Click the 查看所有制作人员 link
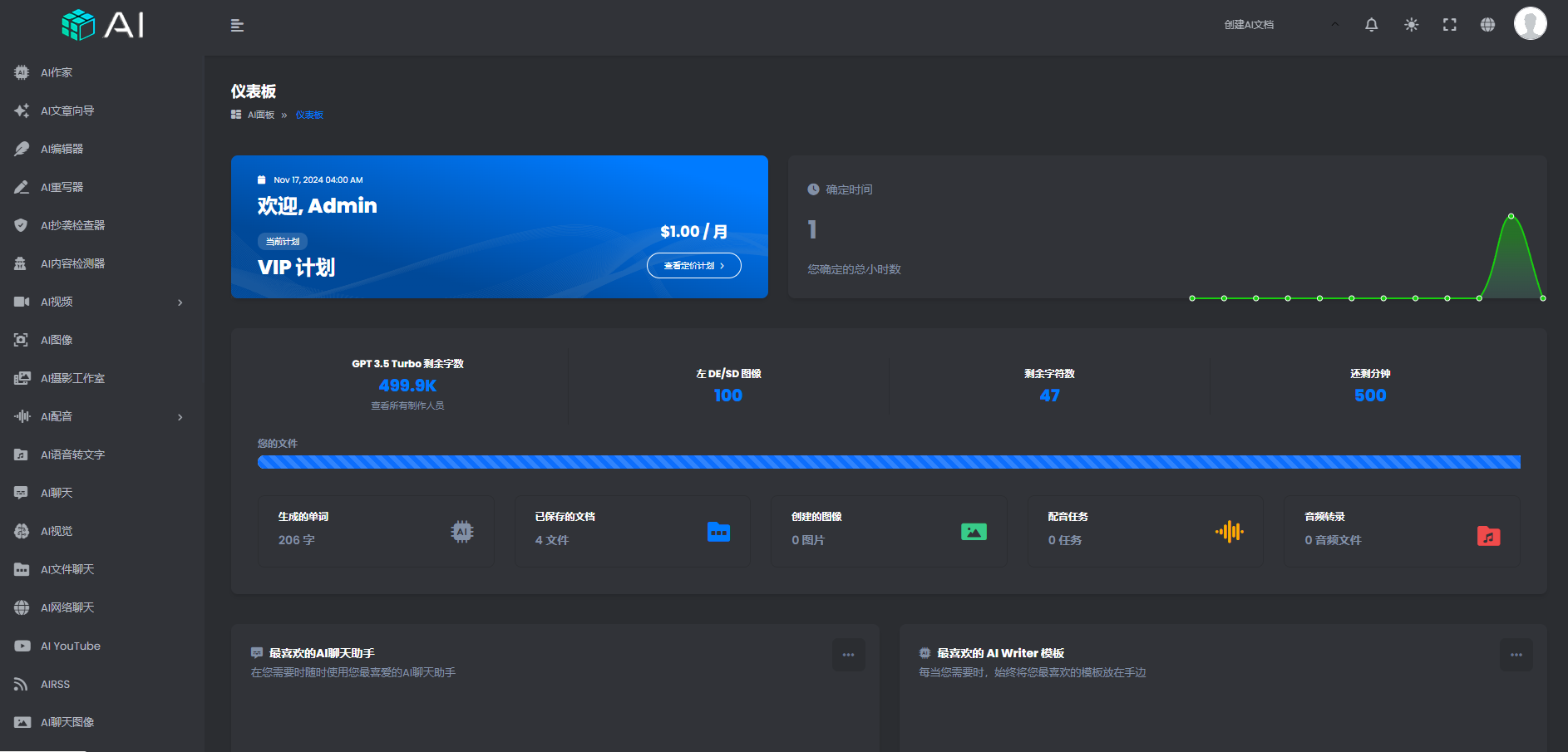The image size is (1568, 752). [x=407, y=406]
